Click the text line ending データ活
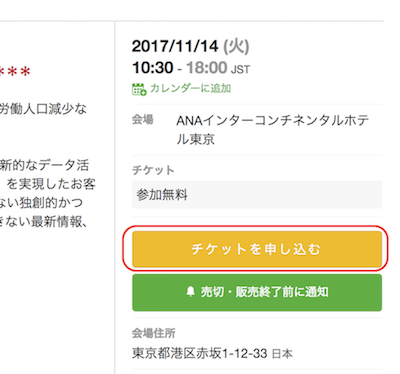This screenshot has height=374, width=400. pos(45,165)
